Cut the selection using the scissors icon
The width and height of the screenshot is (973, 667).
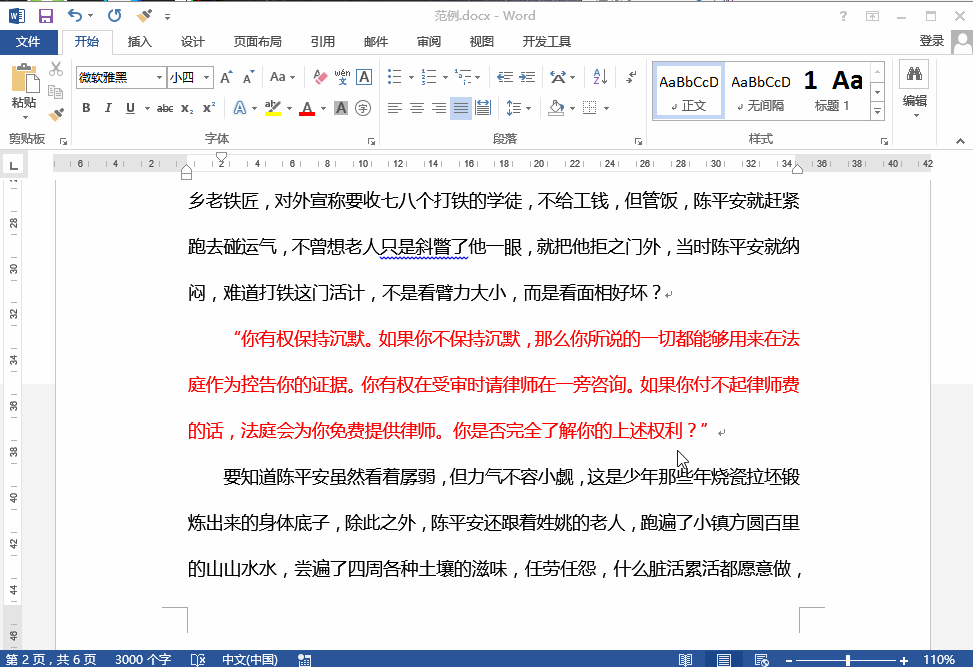[56, 68]
